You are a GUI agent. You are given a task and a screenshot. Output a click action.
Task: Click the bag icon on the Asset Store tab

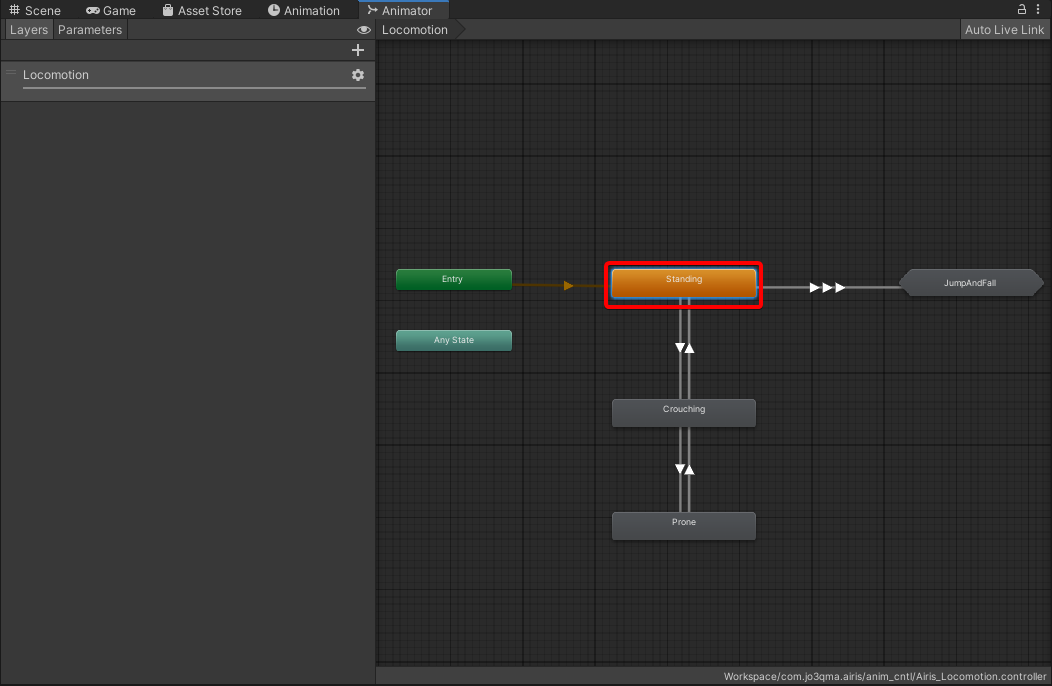(167, 10)
